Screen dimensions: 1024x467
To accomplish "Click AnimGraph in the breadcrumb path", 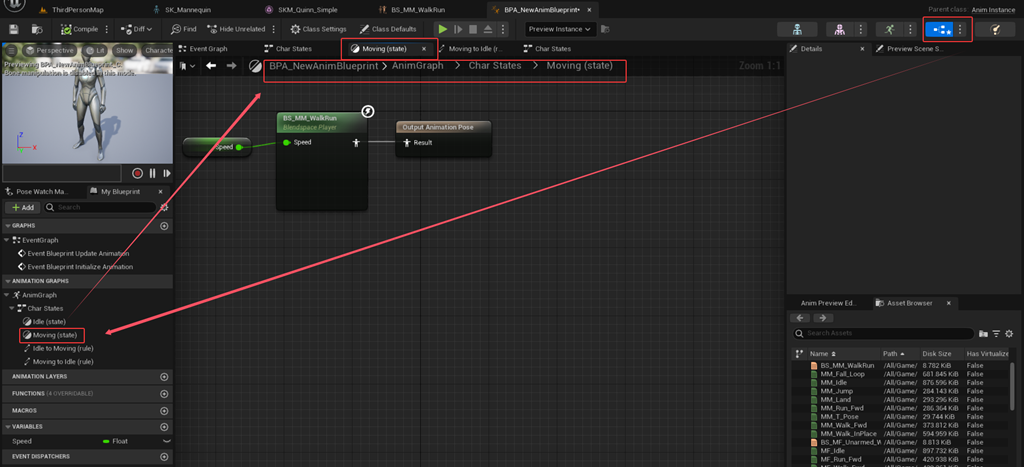I will (x=417, y=66).
